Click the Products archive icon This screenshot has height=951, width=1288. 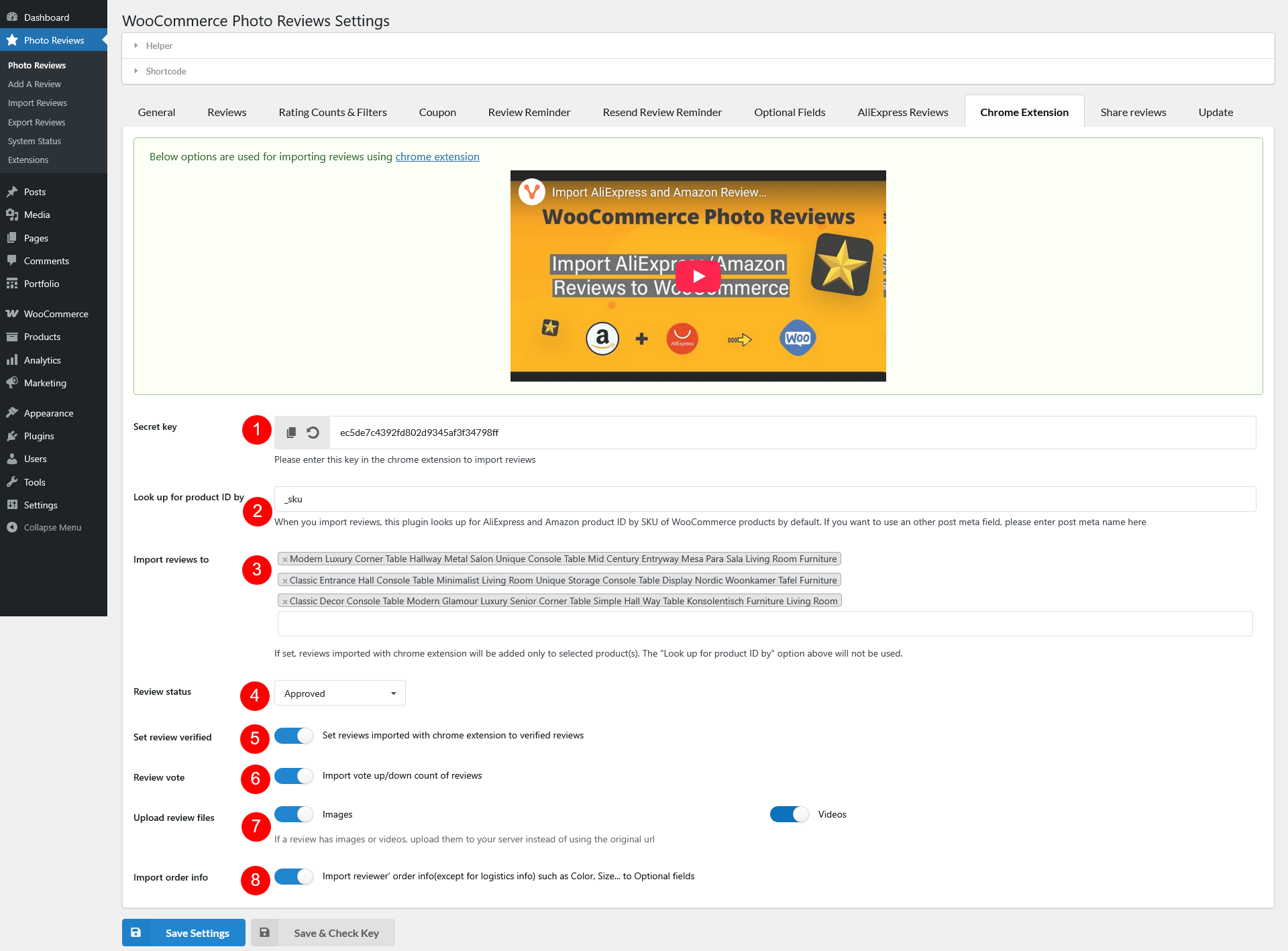(x=12, y=337)
